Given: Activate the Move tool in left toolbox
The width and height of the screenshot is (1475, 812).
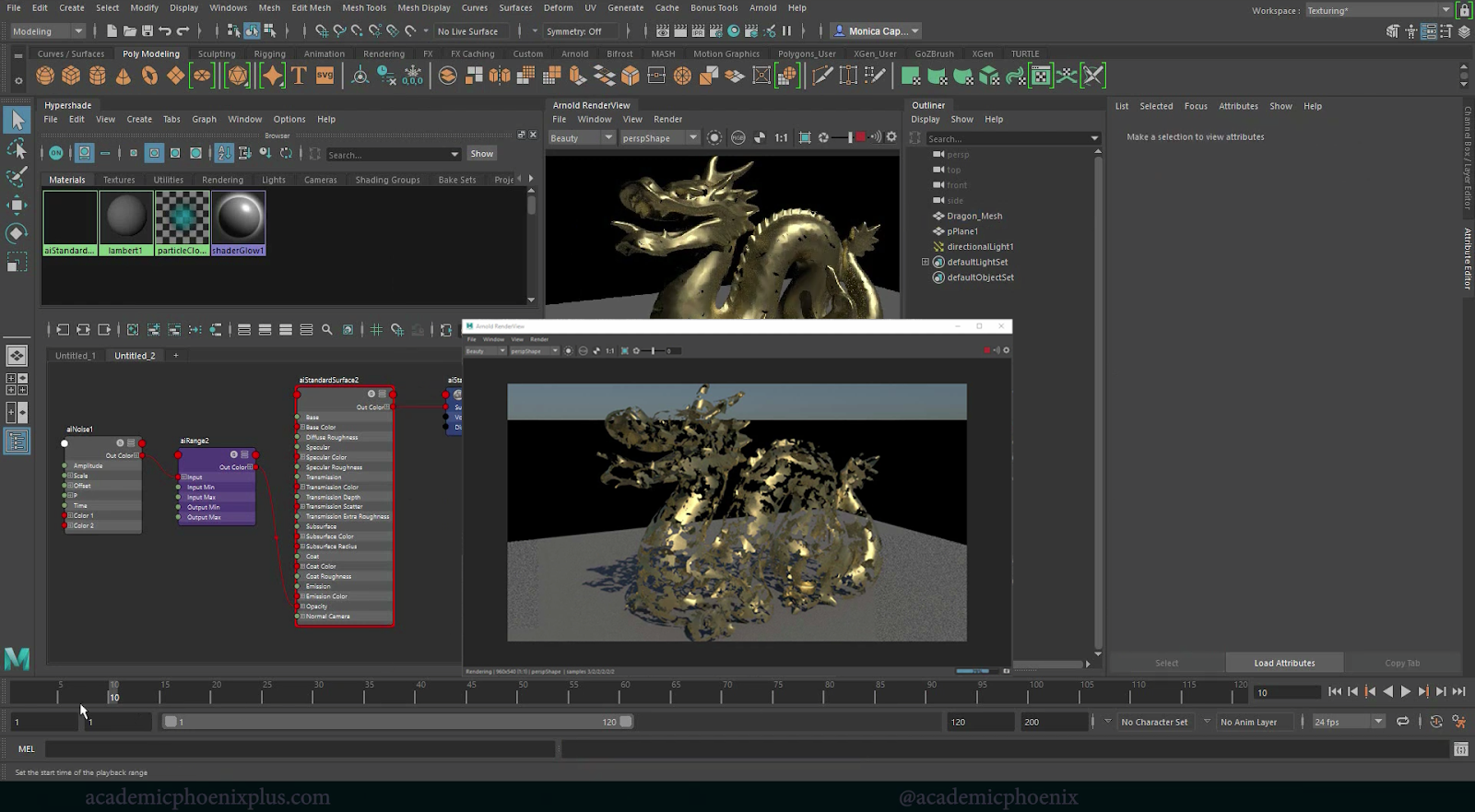Looking at the screenshot, I should [17, 205].
